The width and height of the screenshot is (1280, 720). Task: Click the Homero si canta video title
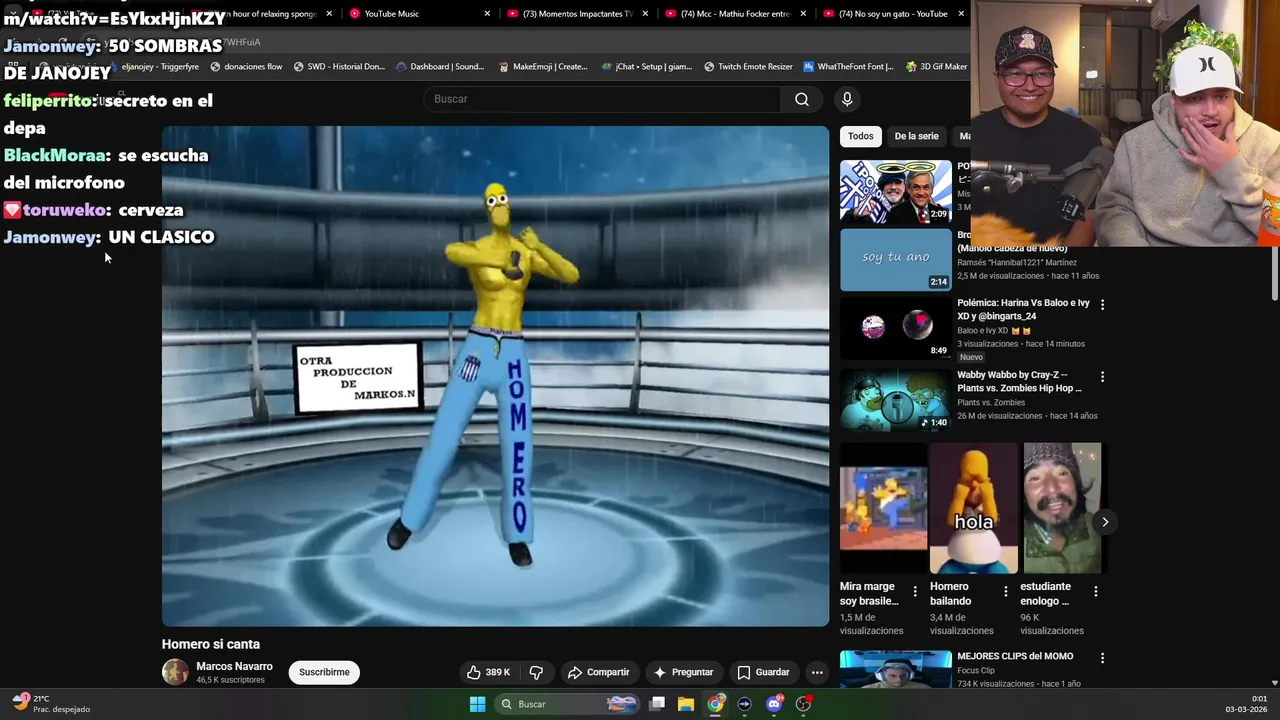211,644
